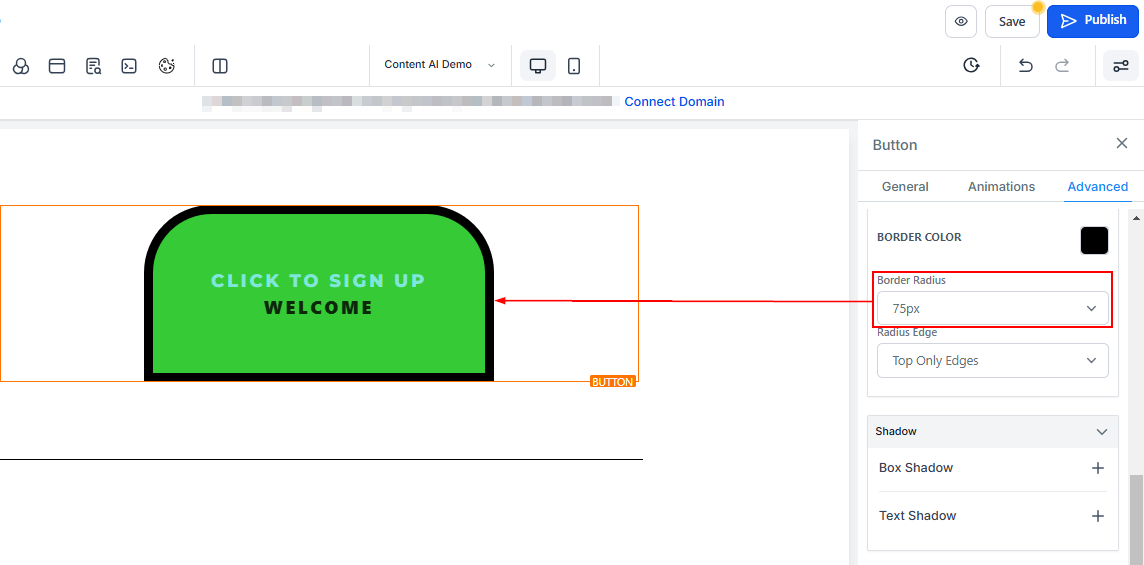1144x565 pixels.
Task: Click the Publish button
Action: (x=1092, y=21)
